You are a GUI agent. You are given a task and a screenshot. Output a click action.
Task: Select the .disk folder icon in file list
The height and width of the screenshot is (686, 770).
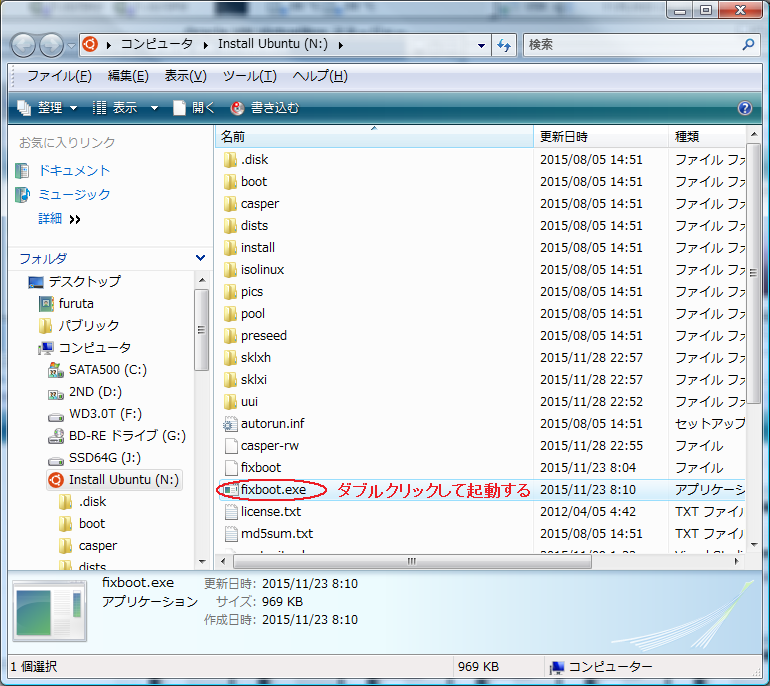230,160
